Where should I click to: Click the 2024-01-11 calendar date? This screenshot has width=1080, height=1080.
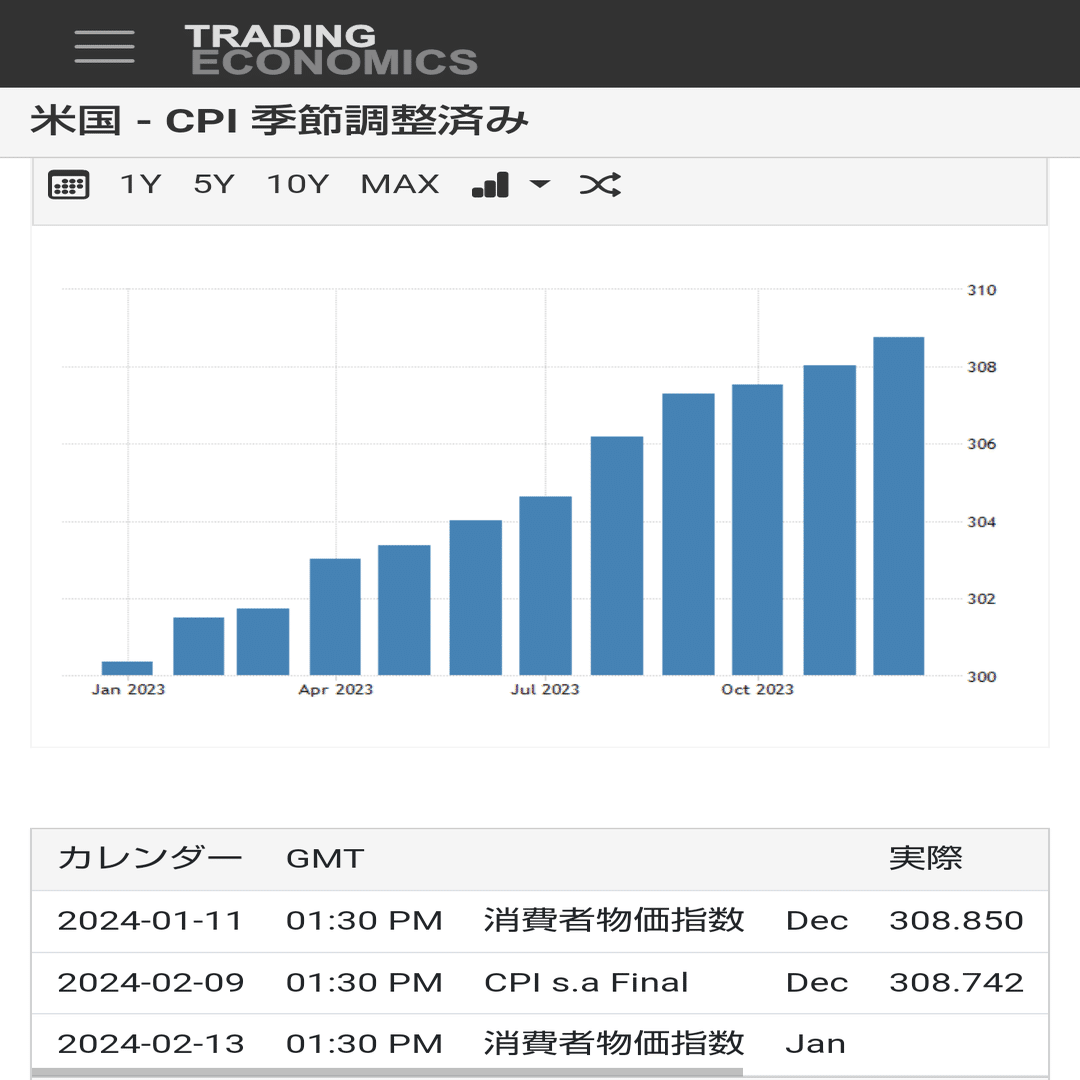pos(149,921)
